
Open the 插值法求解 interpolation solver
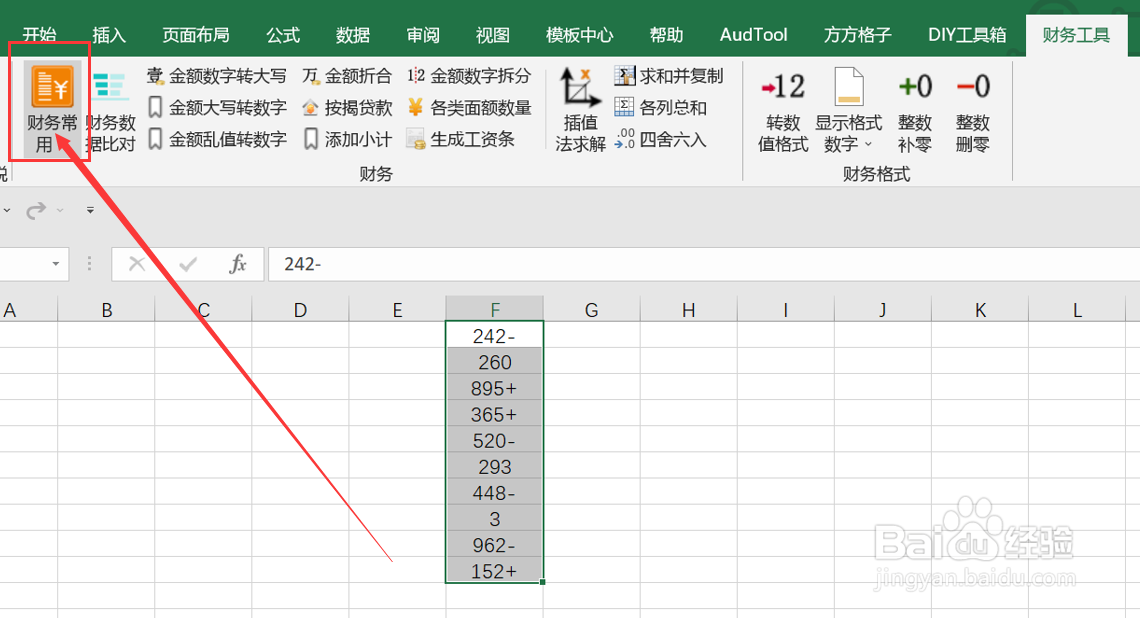(579, 108)
